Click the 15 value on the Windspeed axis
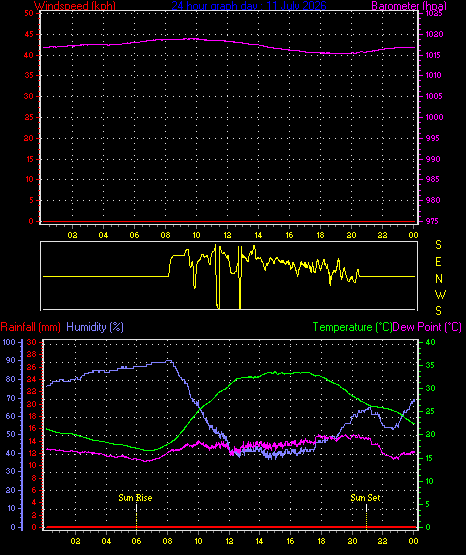Viewport: 466px width, 555px height. point(29,159)
